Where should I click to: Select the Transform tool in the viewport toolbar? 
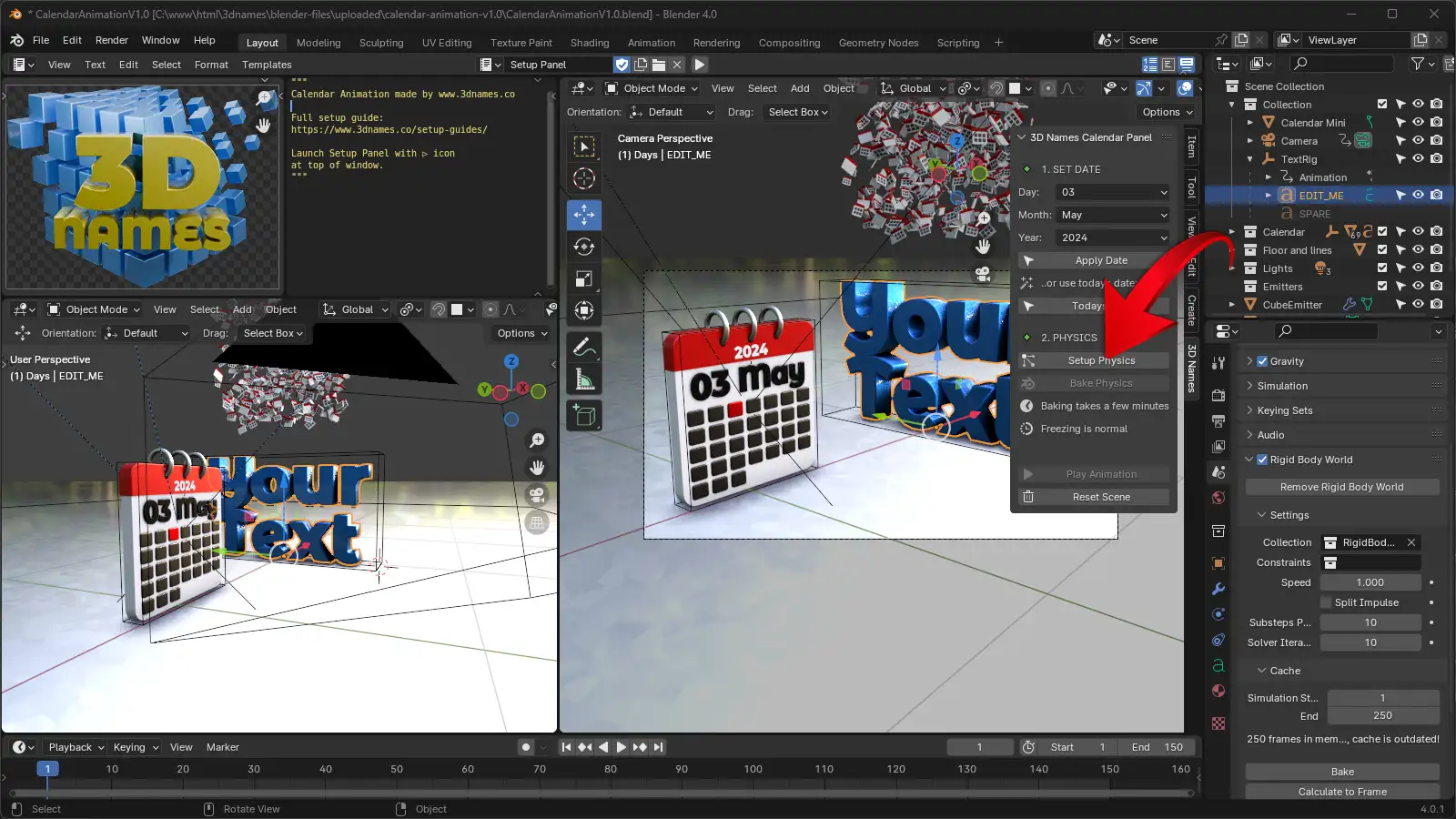[584, 310]
